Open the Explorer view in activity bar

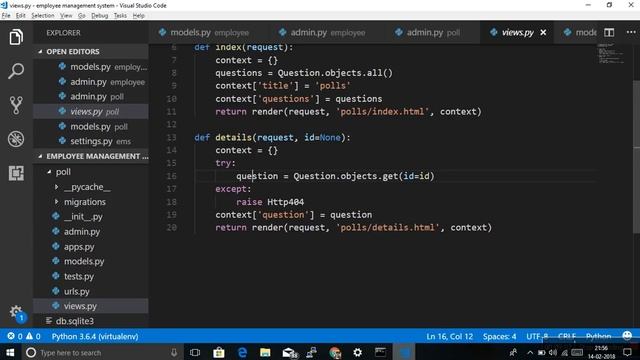(x=16, y=37)
